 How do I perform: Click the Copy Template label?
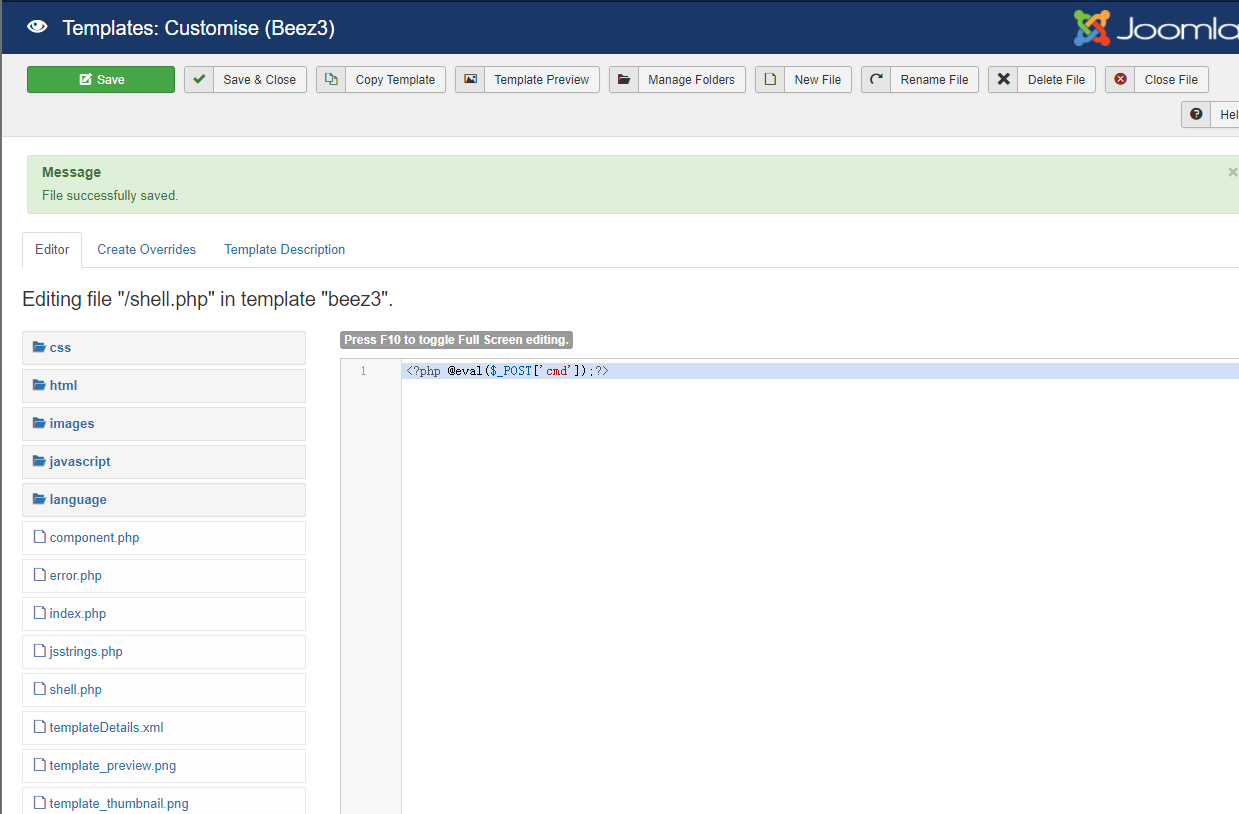(395, 80)
